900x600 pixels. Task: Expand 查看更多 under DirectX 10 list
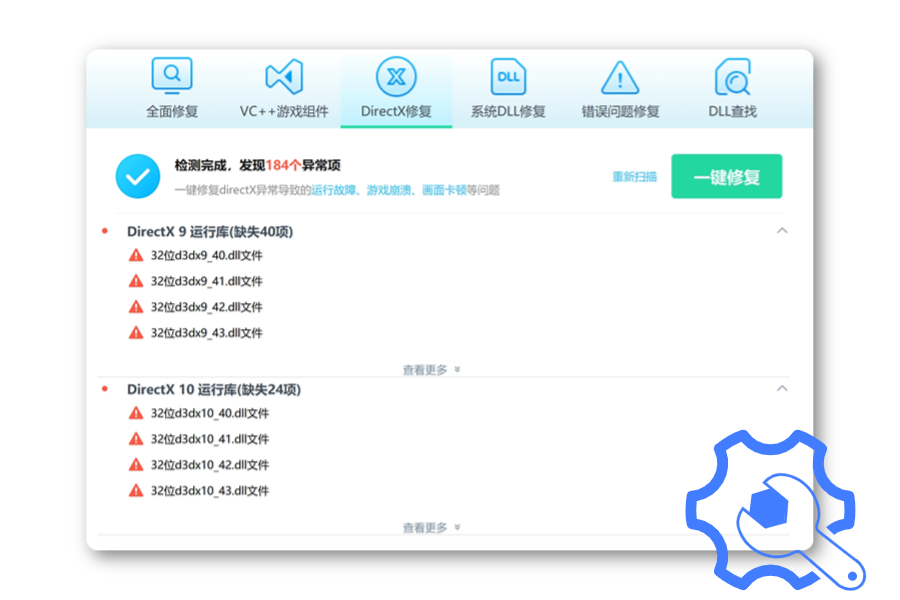(431, 528)
